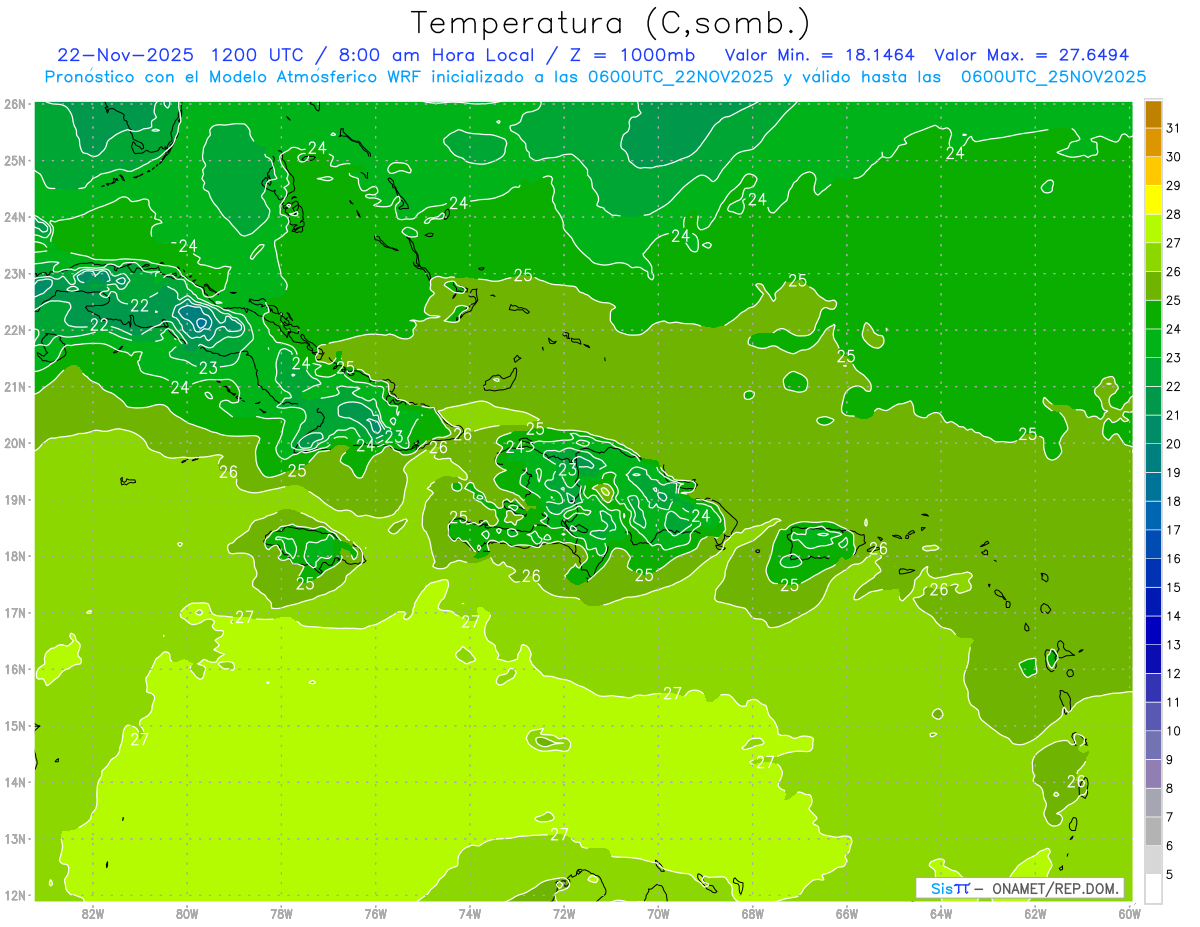This screenshot has width=1200, height=927.
Task: Click the longitude label "68W"
Action: click(753, 913)
